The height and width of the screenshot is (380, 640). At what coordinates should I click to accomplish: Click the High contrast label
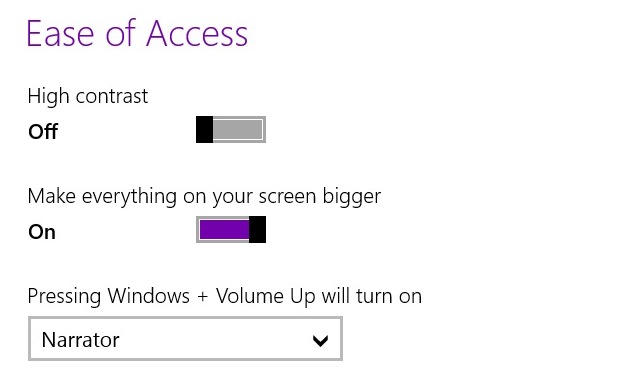pyautogui.click(x=88, y=97)
